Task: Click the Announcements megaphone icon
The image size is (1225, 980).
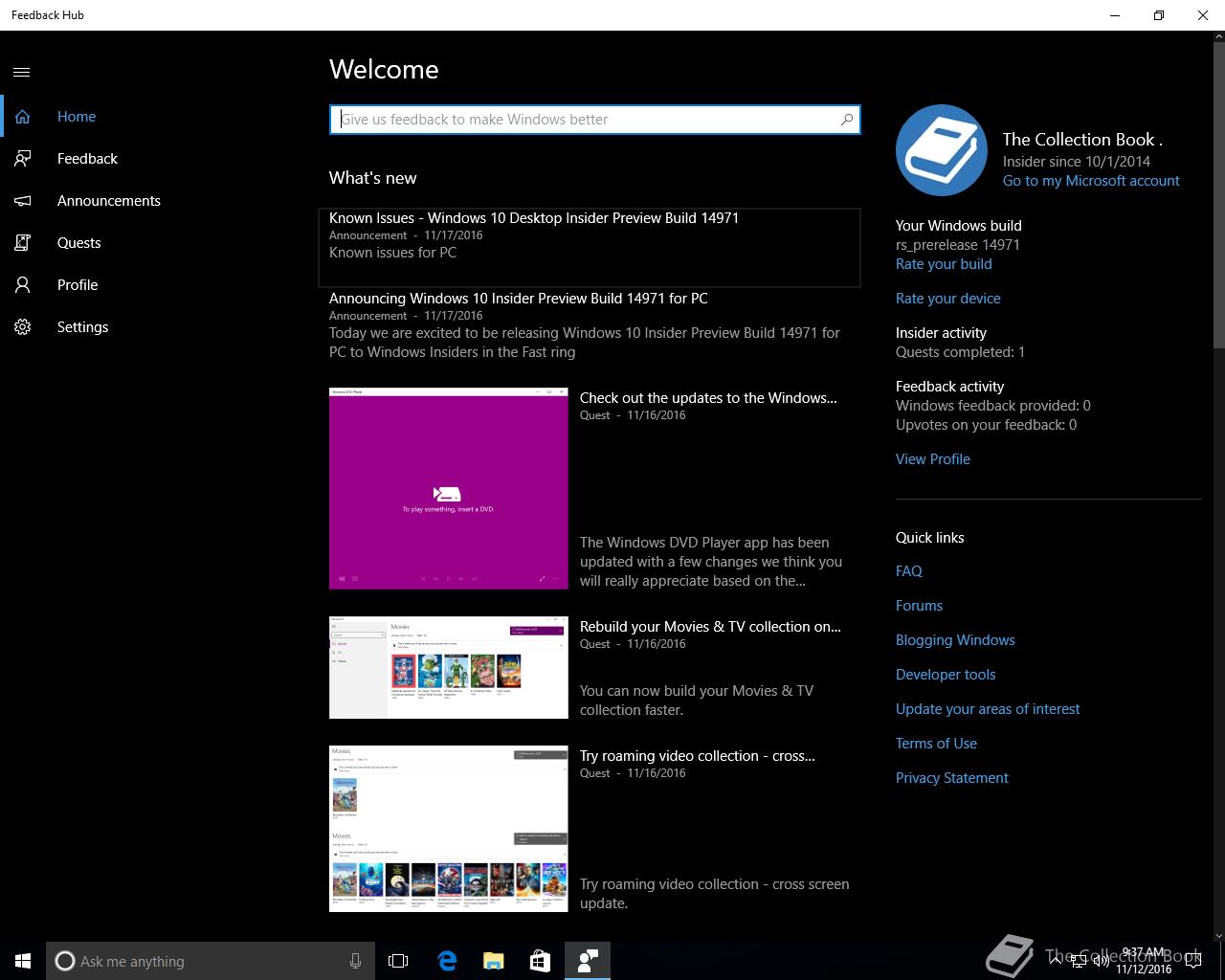Action: 22,201
